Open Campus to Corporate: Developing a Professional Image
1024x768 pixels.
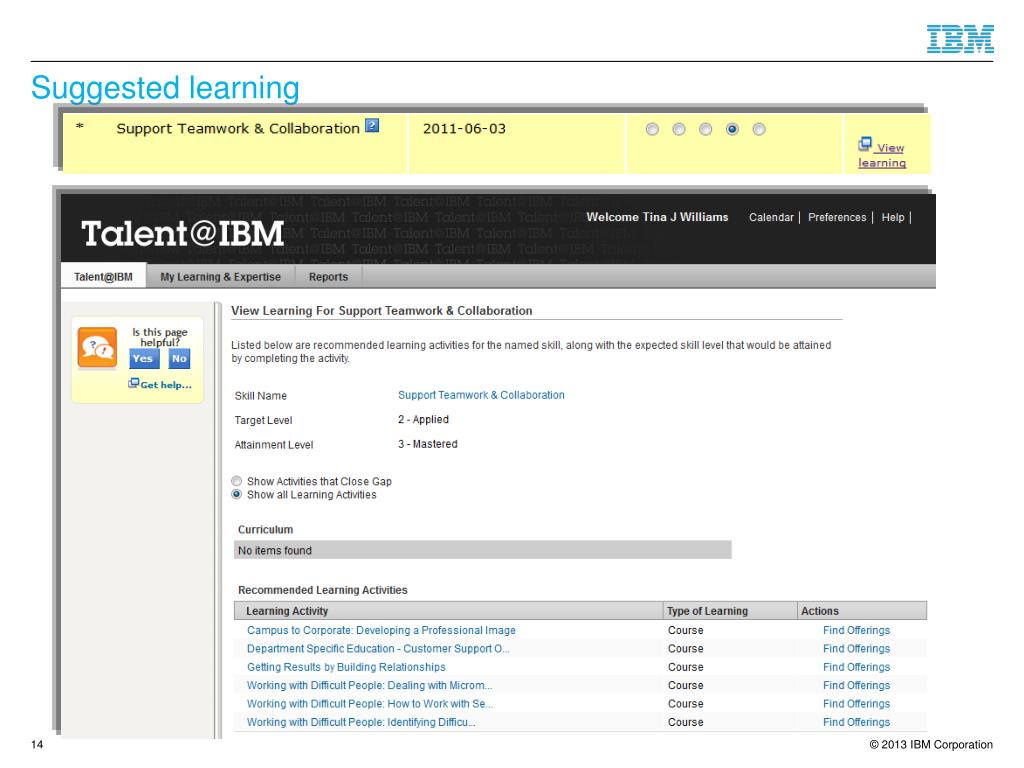[x=381, y=630]
